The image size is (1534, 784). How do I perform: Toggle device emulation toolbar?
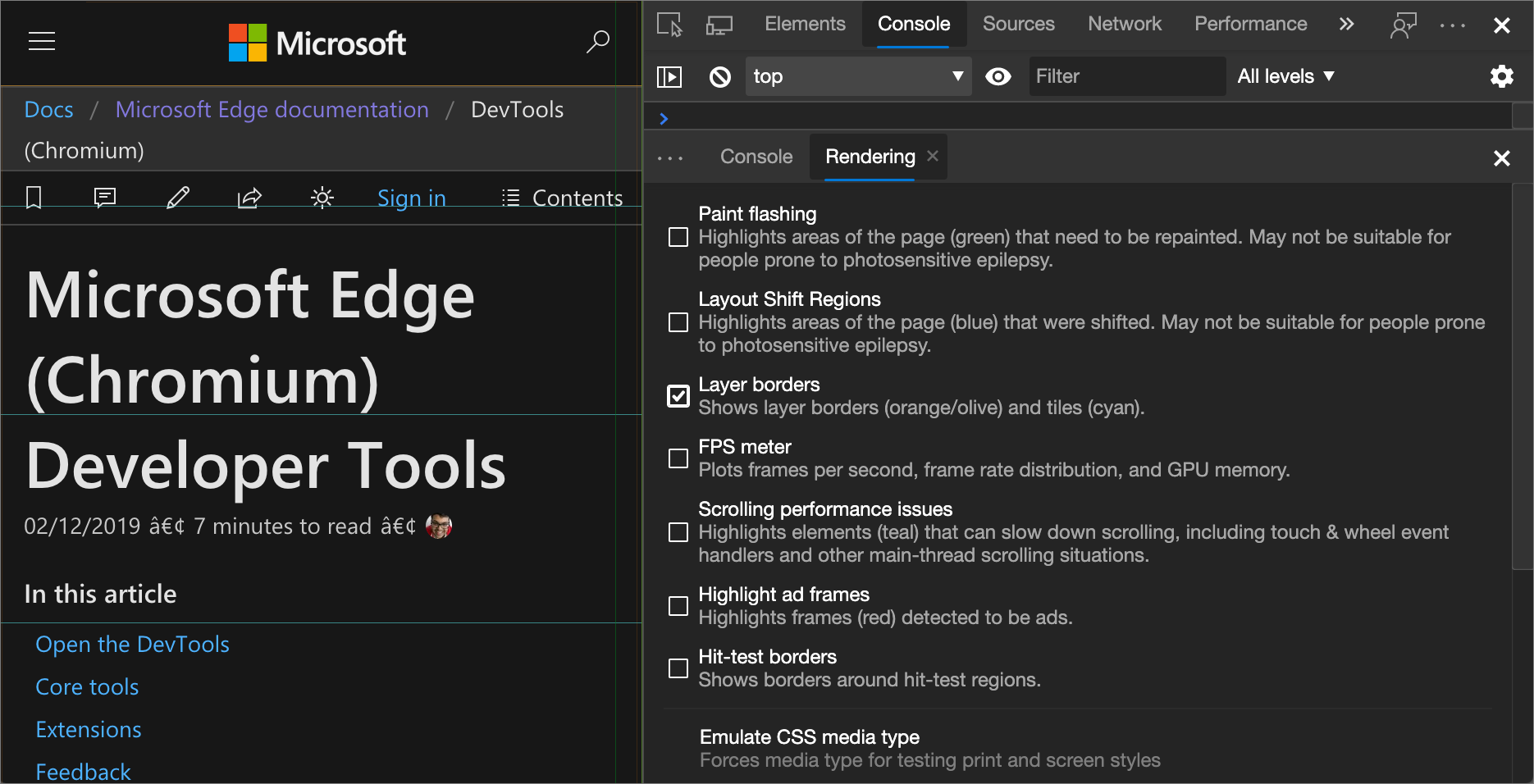pos(719,25)
